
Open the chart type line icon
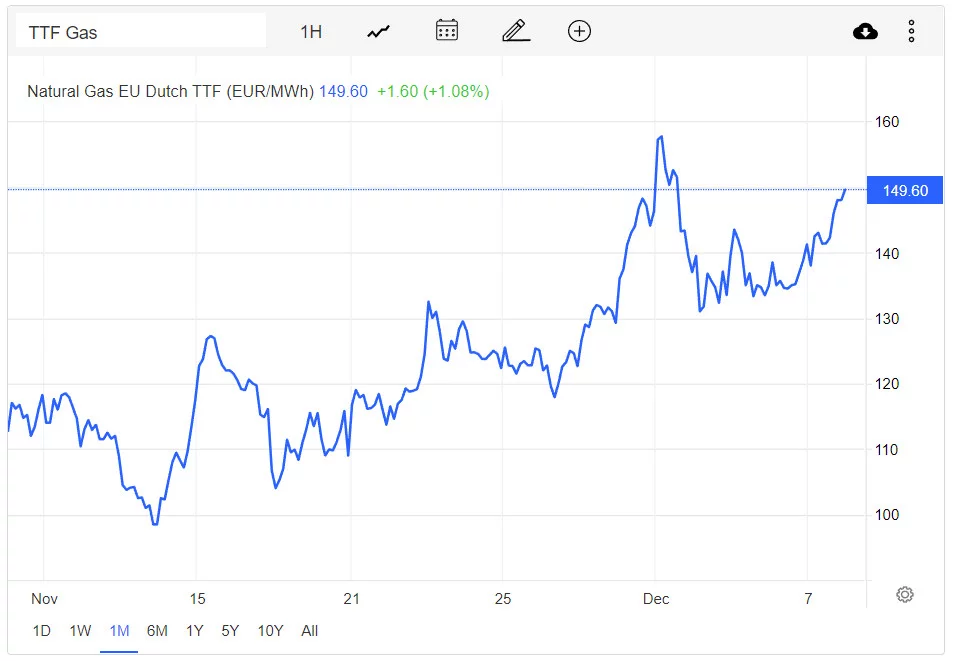coord(378,32)
